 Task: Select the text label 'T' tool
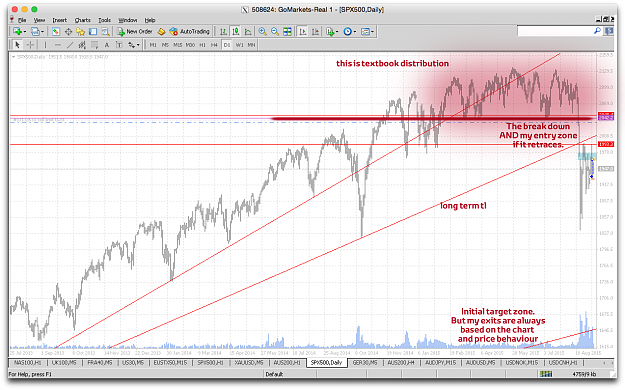119,45
